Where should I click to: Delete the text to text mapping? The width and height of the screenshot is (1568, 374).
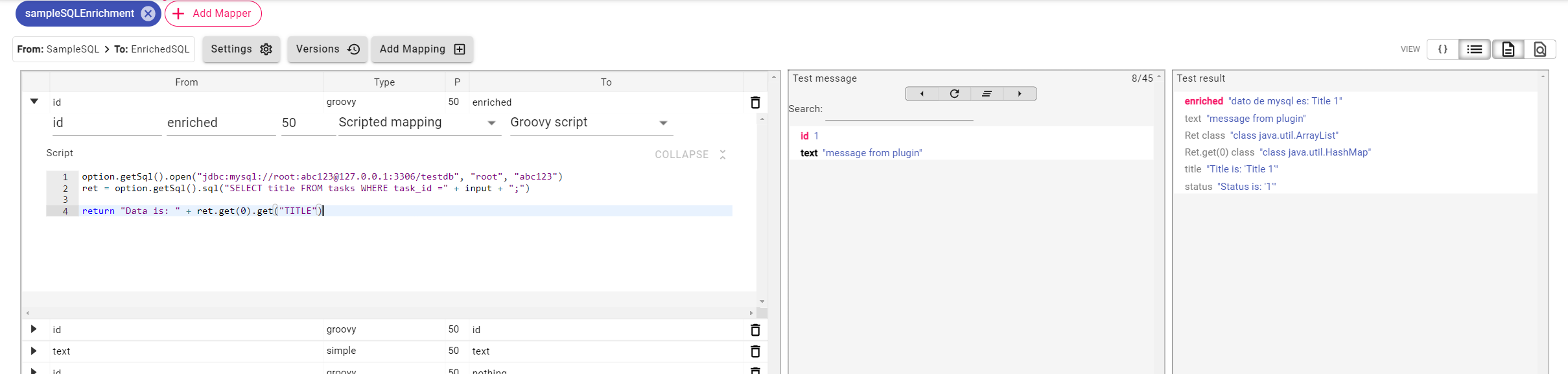[x=755, y=351]
